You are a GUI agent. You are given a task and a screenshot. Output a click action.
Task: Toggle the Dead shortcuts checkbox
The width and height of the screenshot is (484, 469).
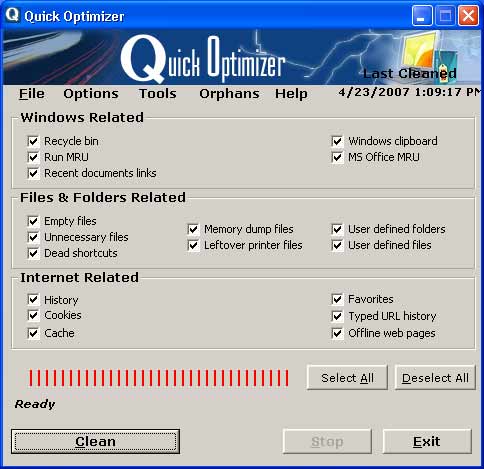pyautogui.click(x=33, y=253)
